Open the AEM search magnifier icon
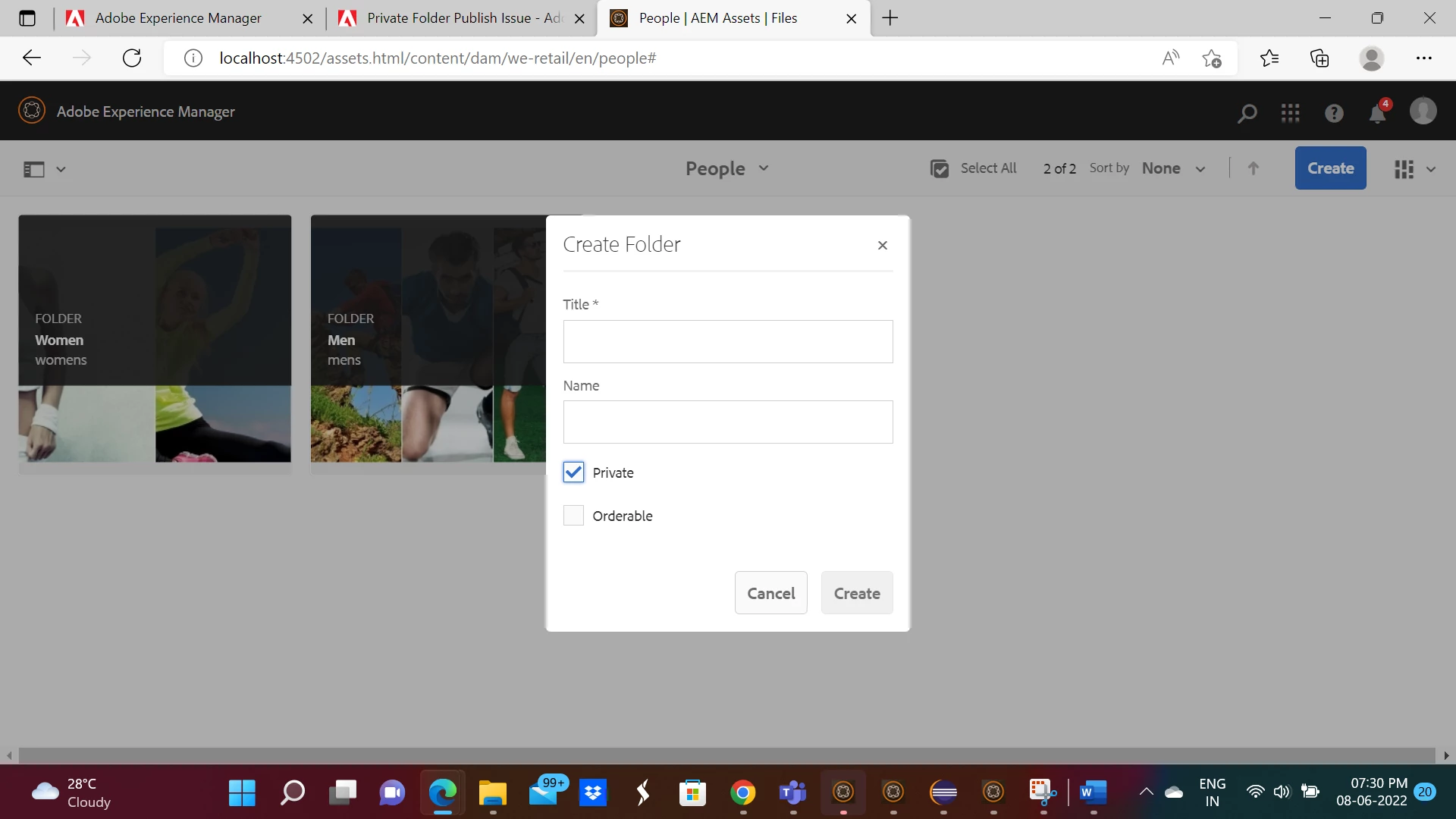Image resolution: width=1456 pixels, height=819 pixels. [x=1247, y=113]
